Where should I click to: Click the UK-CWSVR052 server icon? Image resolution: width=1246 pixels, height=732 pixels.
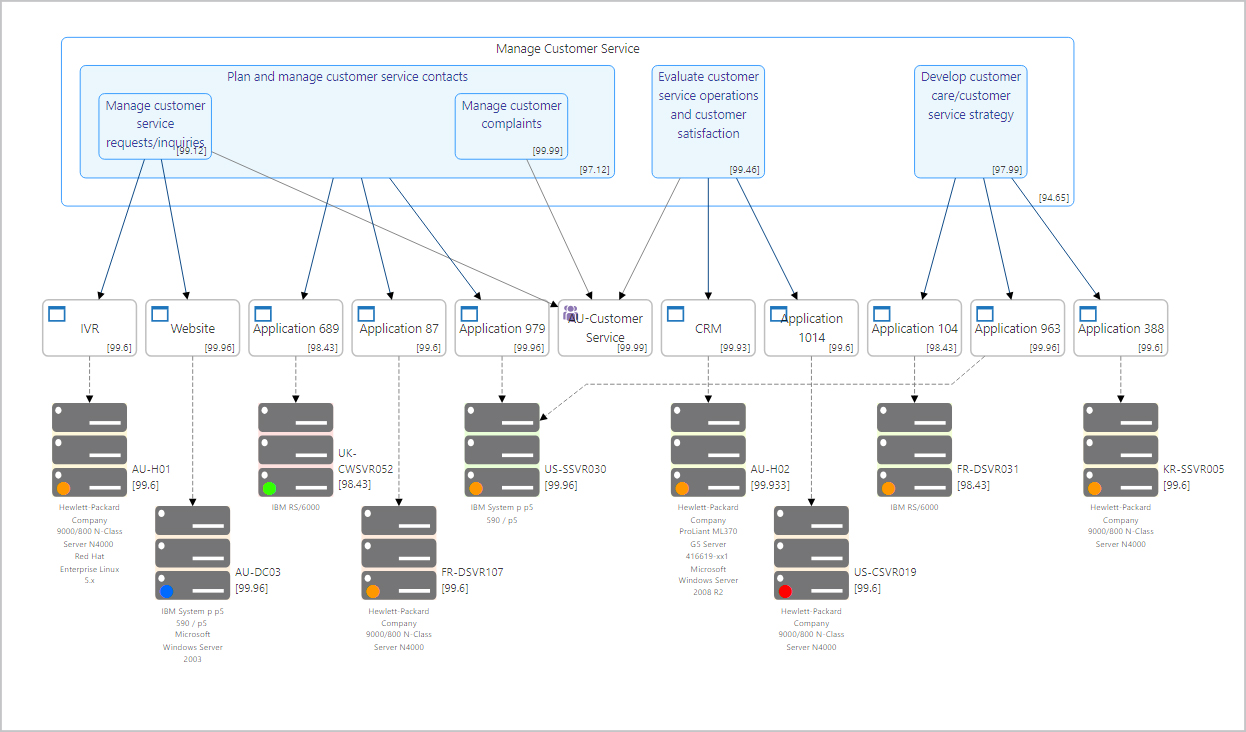(296, 450)
